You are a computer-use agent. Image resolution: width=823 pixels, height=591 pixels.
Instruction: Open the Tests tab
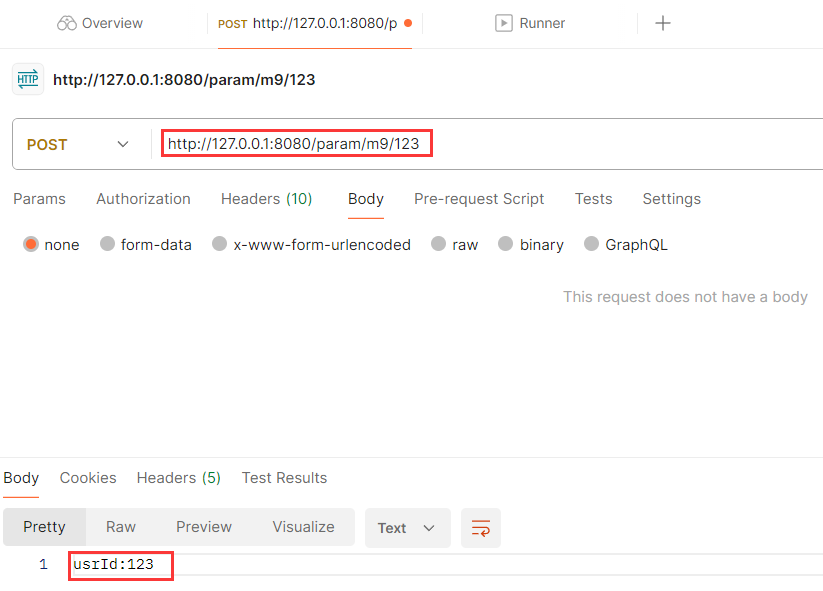(593, 199)
